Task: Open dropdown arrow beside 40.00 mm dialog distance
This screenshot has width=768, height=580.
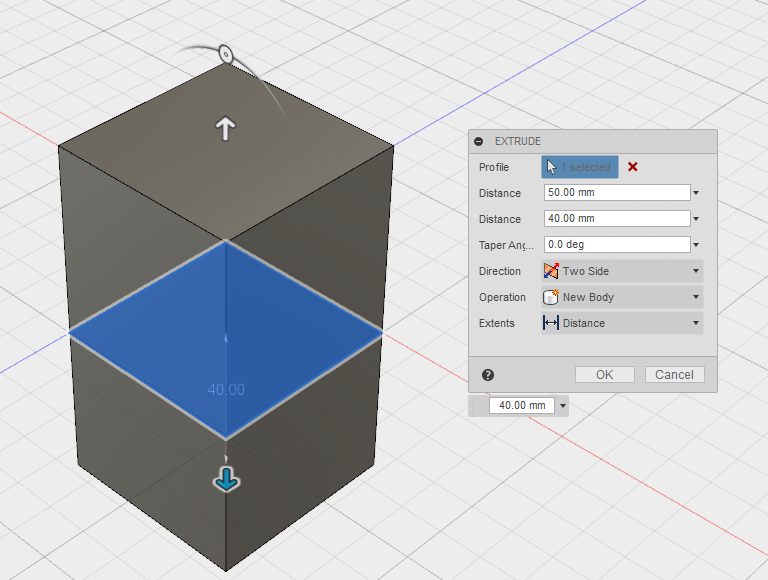Action: coord(696,219)
